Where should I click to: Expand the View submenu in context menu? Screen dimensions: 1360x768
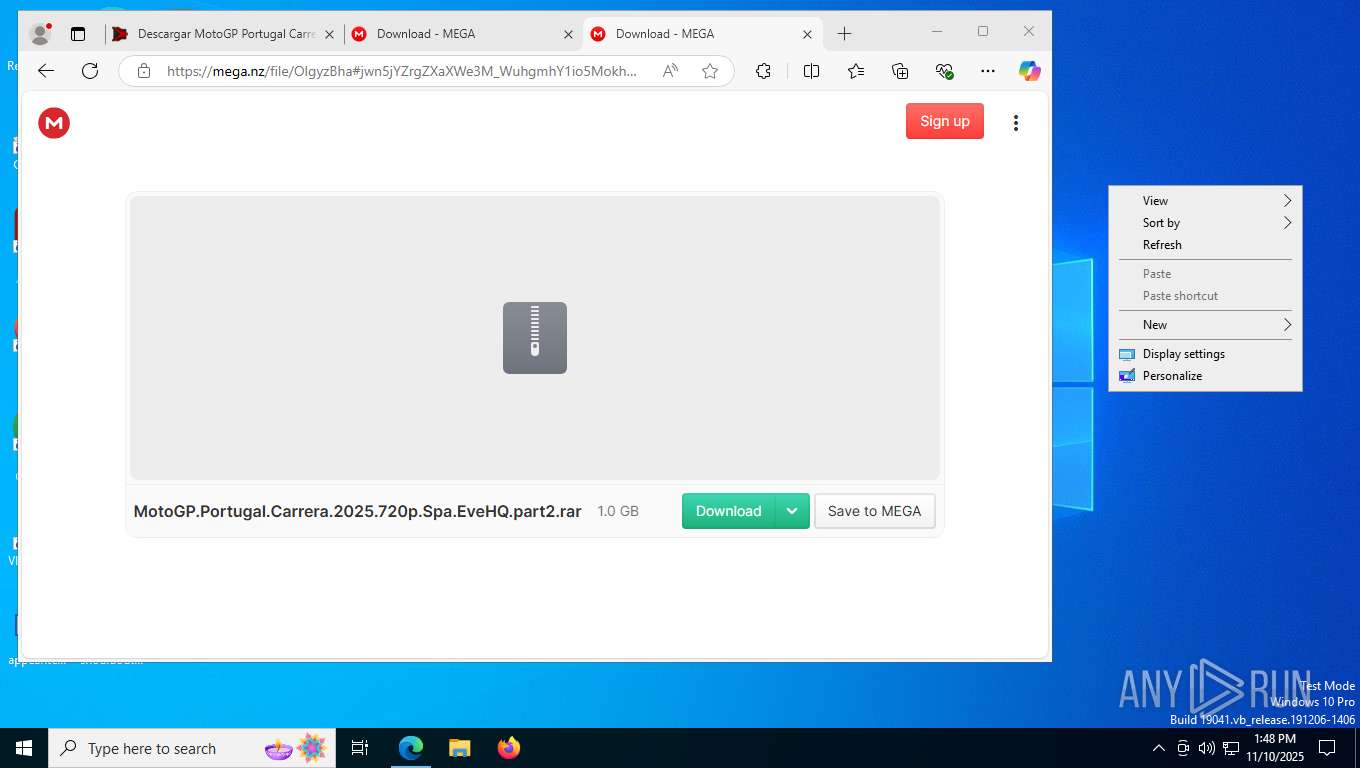click(1205, 201)
